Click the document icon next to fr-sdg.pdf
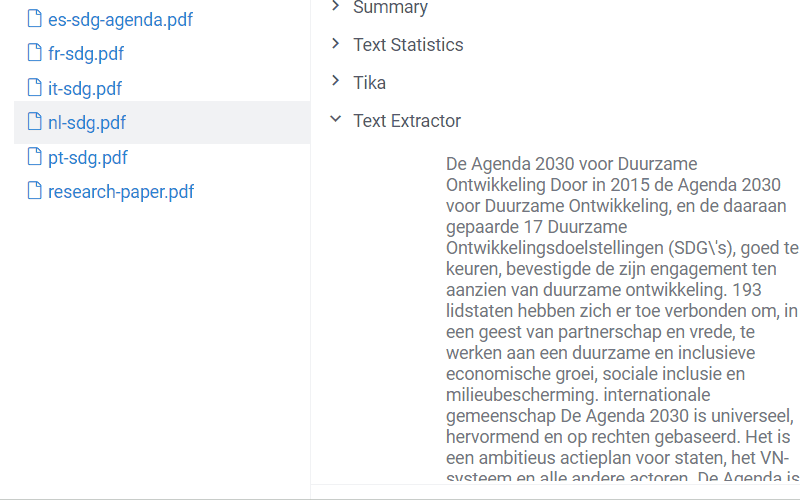 click(x=35, y=54)
